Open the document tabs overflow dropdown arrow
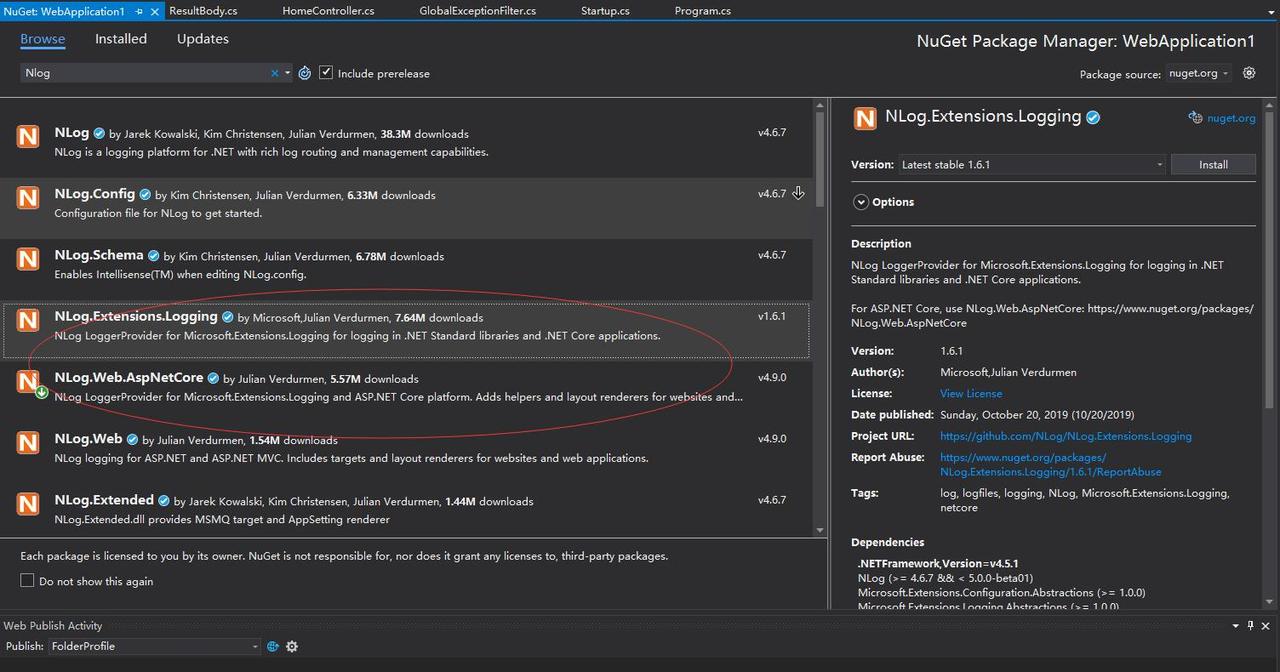Image resolution: width=1280 pixels, height=672 pixels. click(x=1270, y=11)
